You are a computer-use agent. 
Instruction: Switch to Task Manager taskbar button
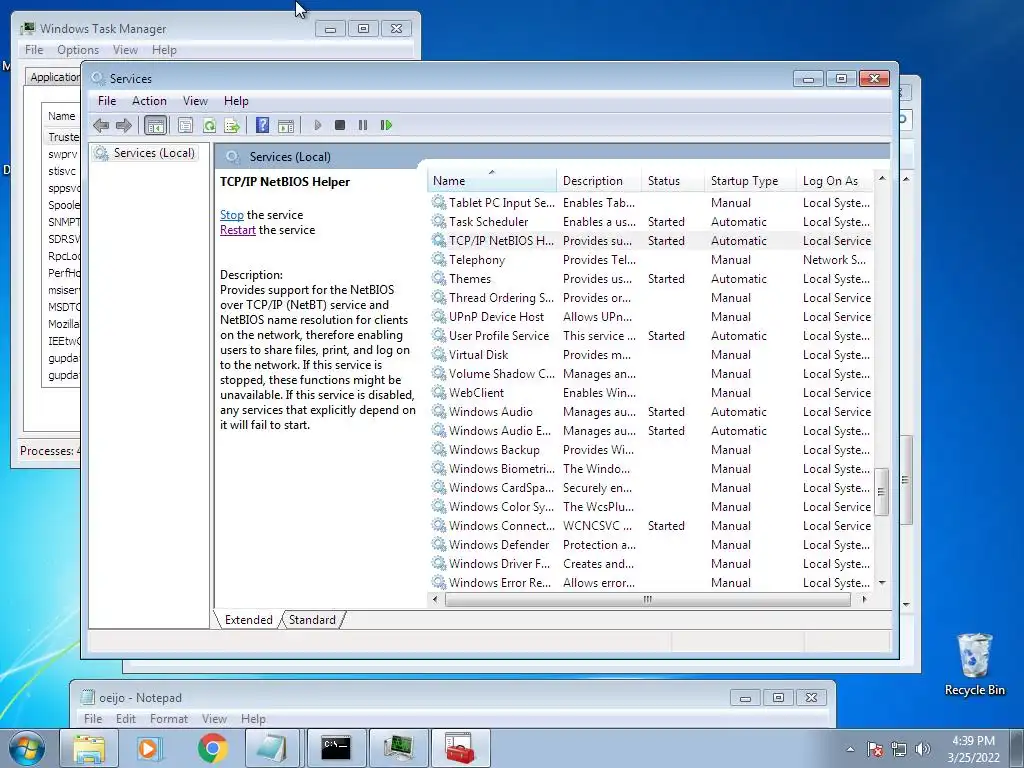click(x=398, y=748)
